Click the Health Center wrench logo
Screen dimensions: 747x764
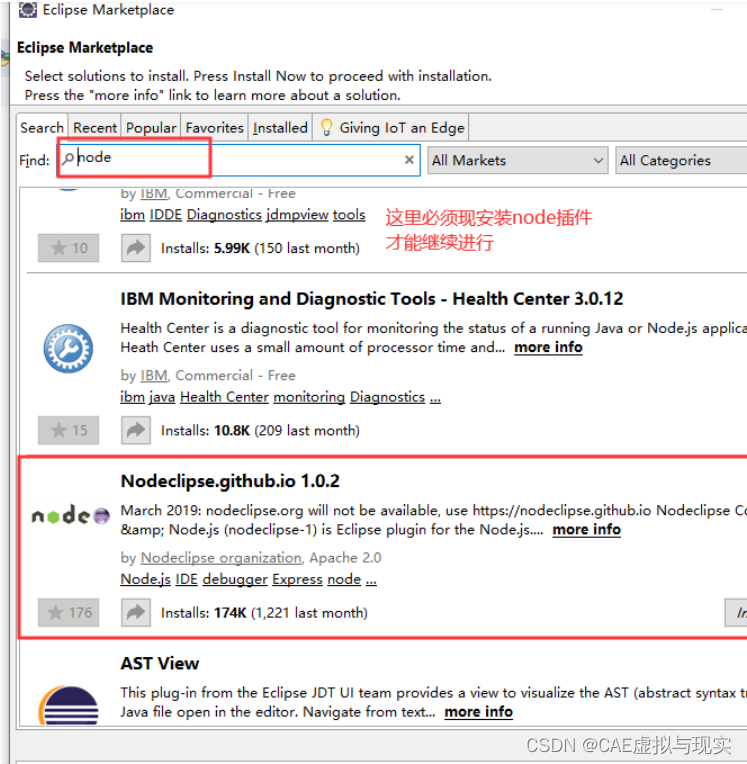(x=68, y=348)
